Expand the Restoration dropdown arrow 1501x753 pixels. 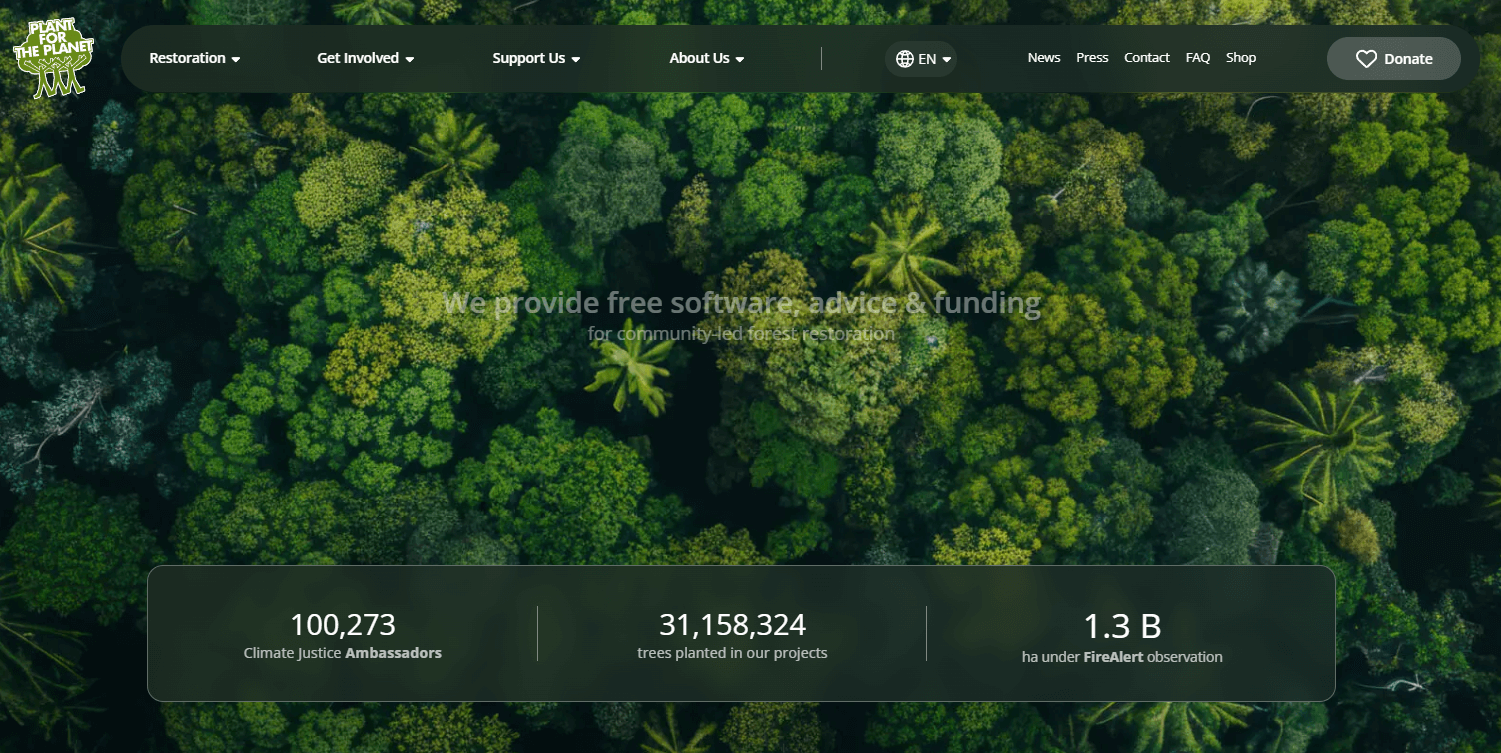[x=236, y=60]
